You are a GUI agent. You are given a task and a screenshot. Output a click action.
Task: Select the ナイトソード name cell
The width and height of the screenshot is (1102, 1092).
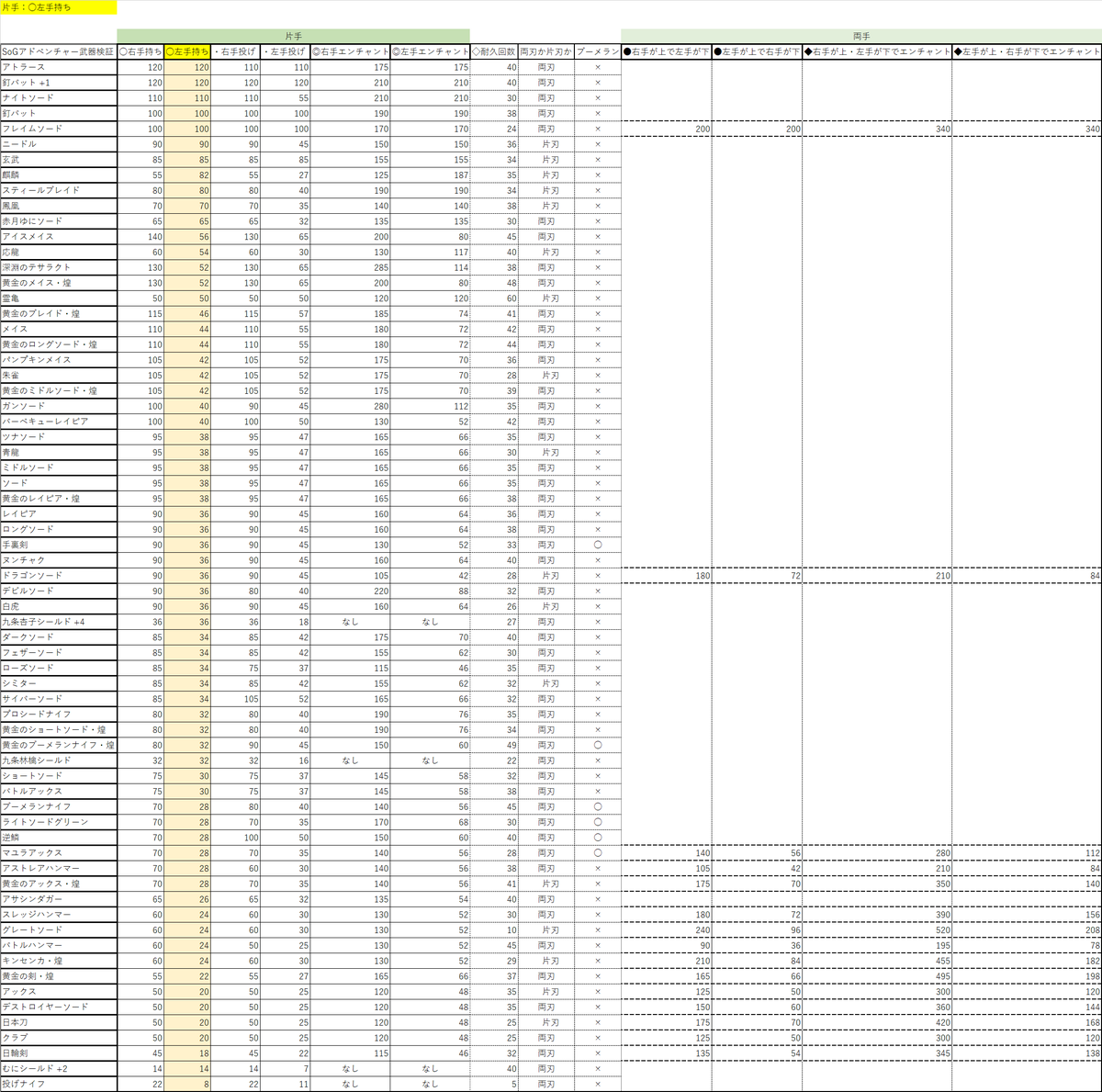[x=59, y=97]
